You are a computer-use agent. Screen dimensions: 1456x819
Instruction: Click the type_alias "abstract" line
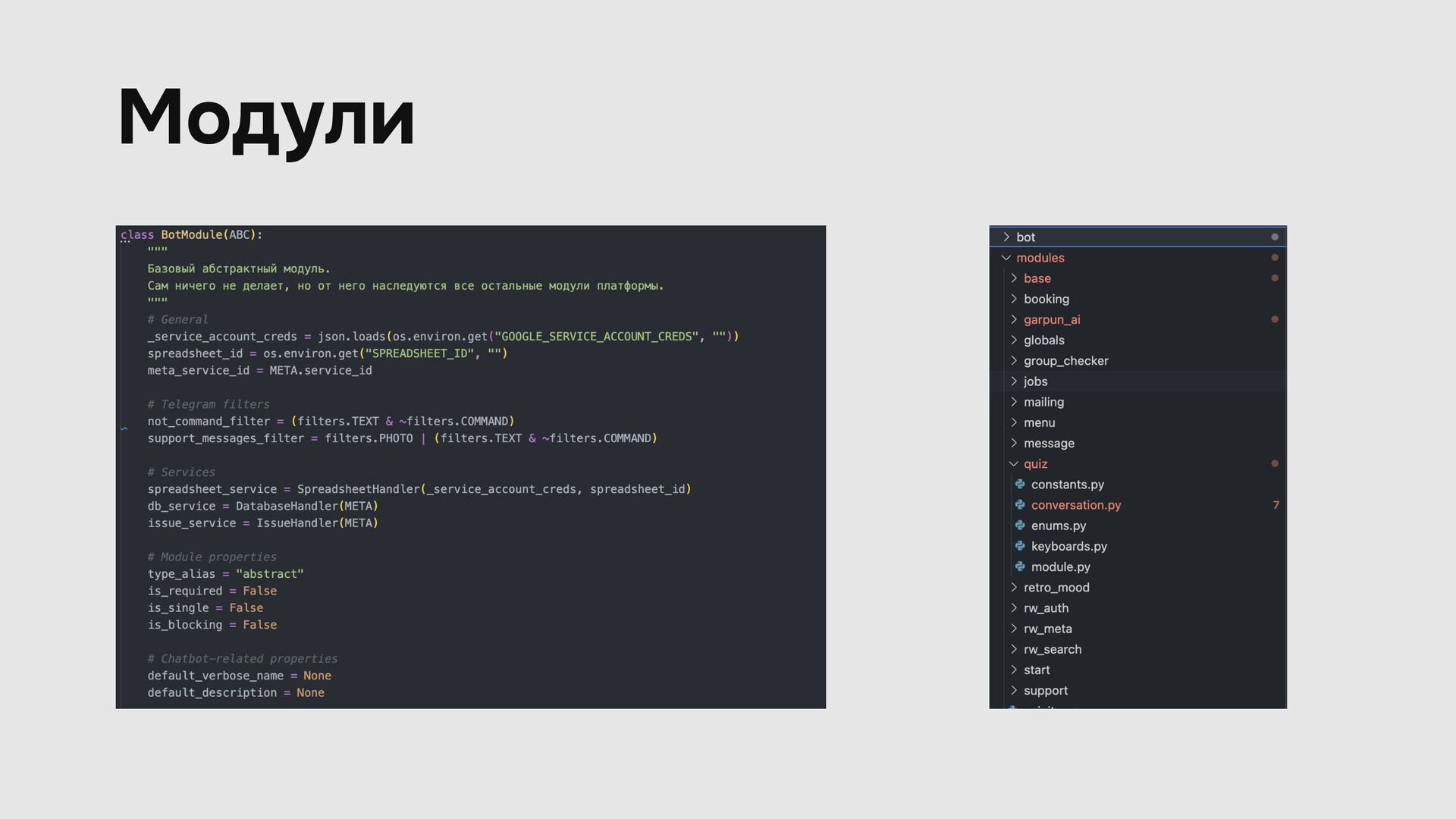225,574
